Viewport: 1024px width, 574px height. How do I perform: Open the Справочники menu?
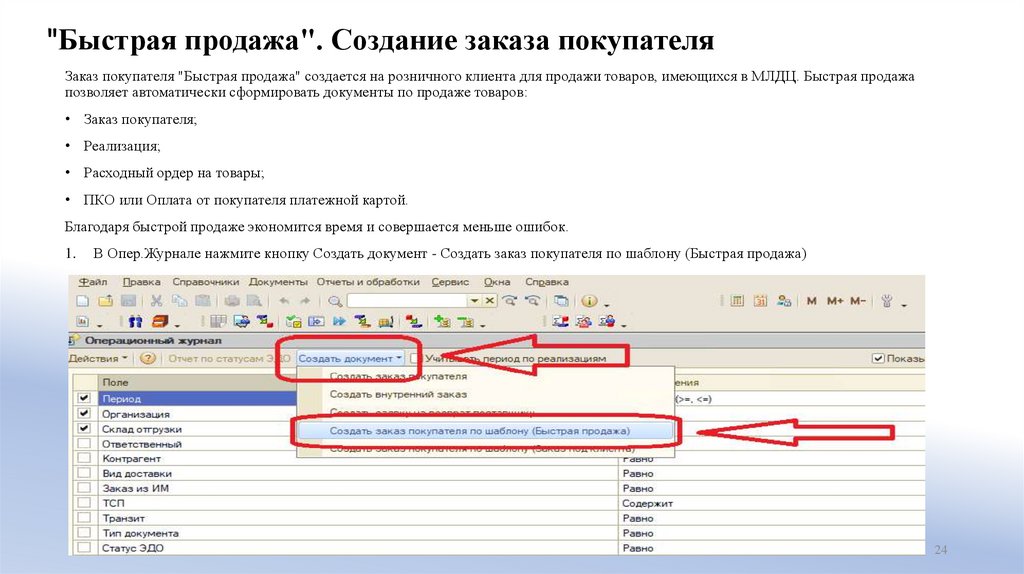pyautogui.click(x=206, y=282)
